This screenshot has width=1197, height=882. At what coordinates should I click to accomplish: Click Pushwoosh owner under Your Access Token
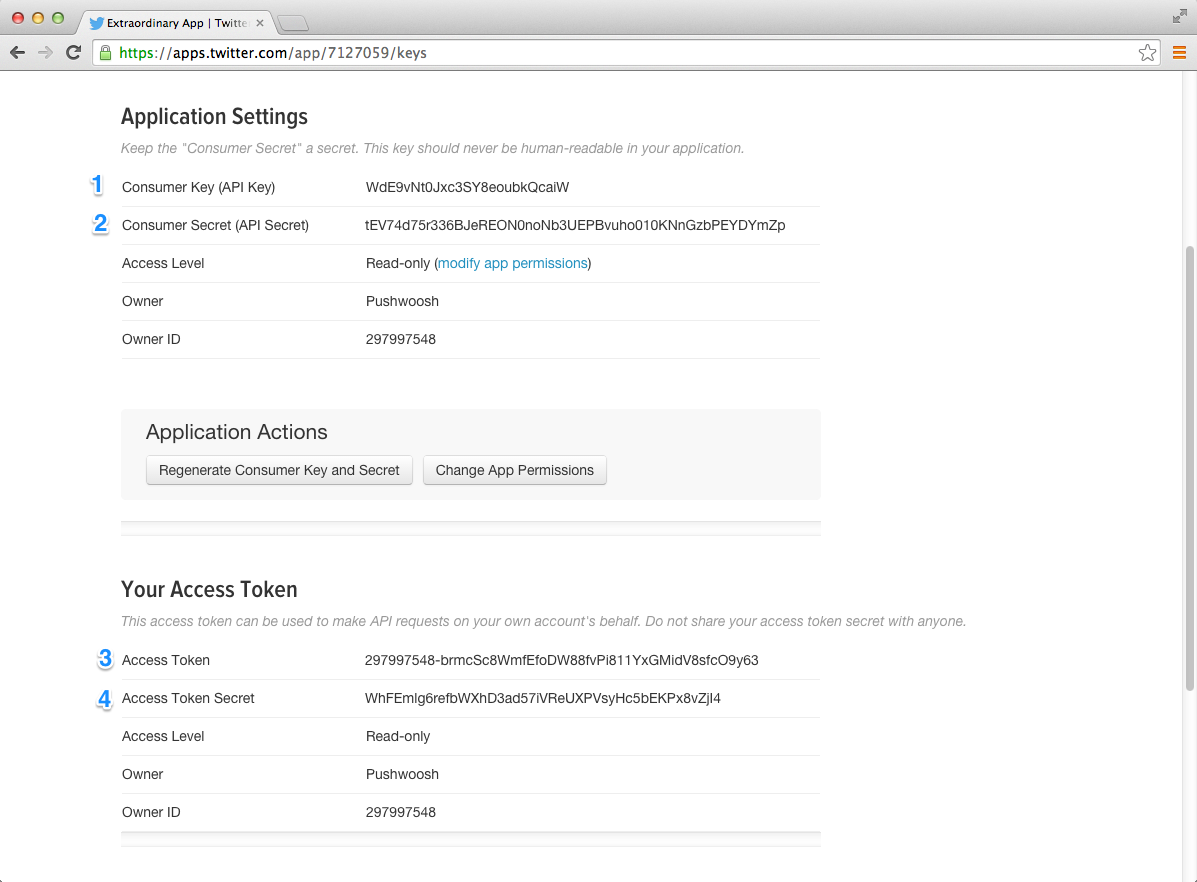pyautogui.click(x=402, y=774)
